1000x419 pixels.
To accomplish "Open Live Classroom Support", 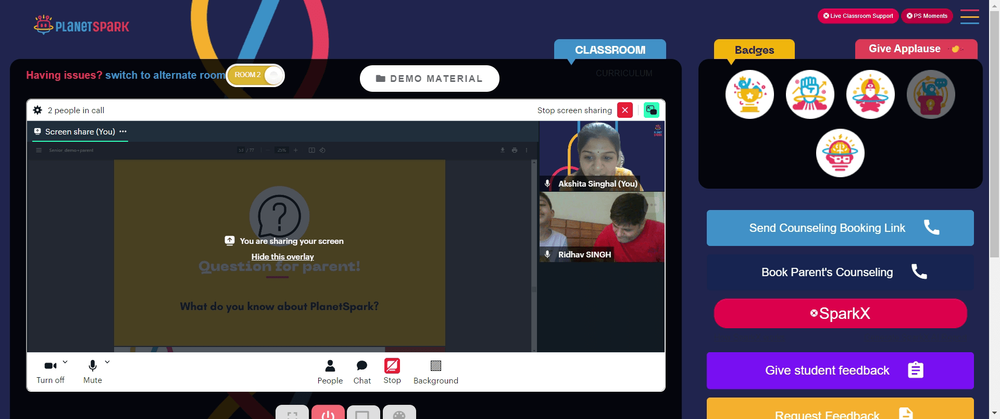I will [x=858, y=16].
